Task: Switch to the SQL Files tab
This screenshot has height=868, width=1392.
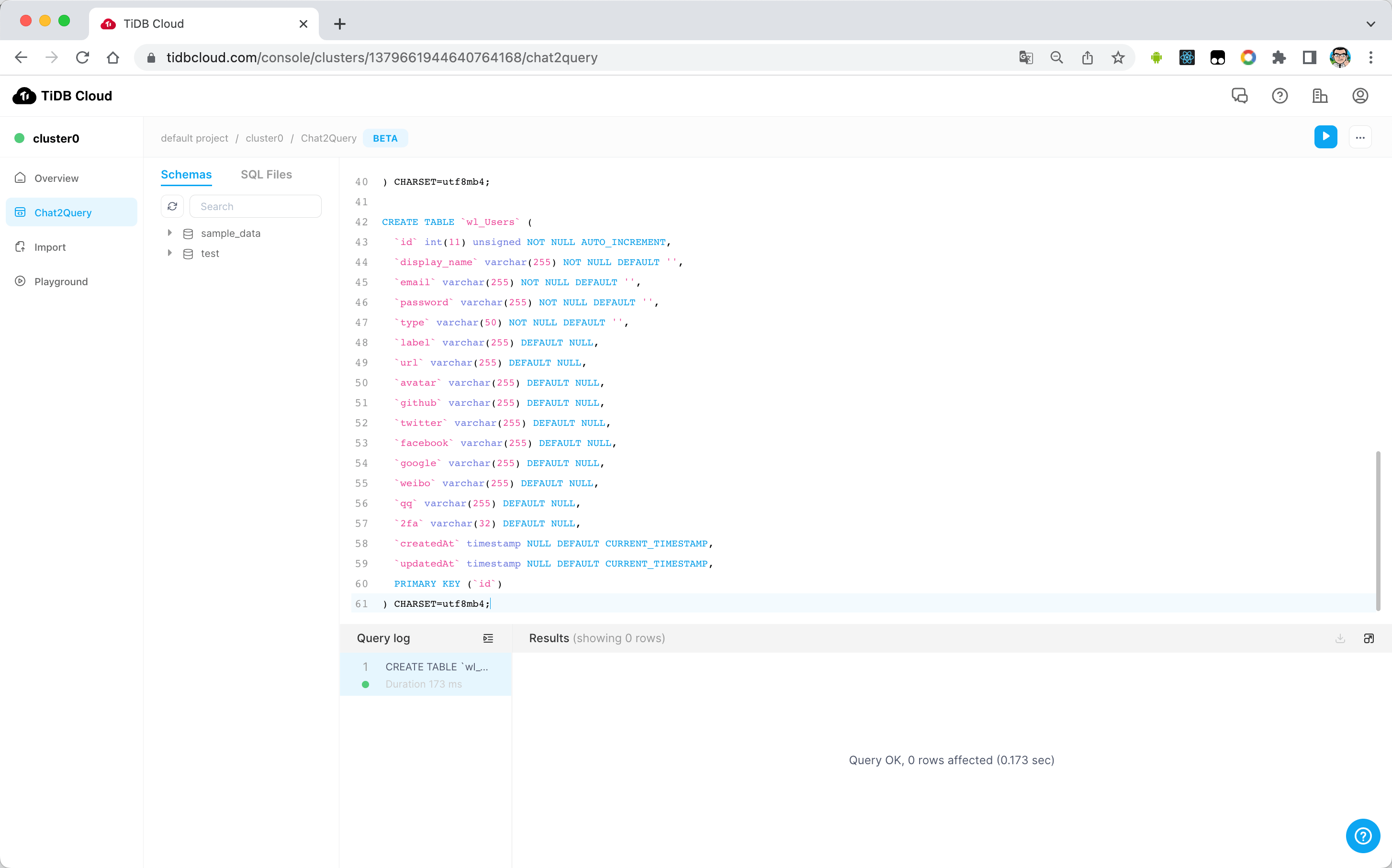Action: (266, 175)
